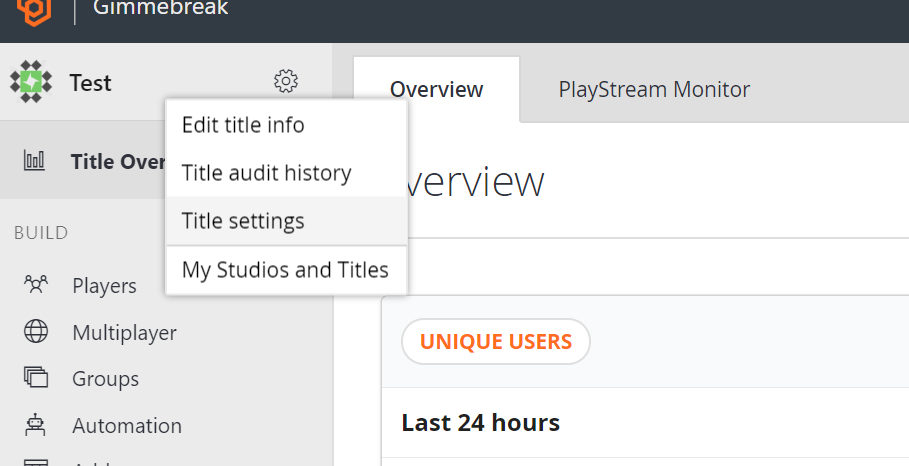Go to My Studios and Titles
Screen dimensions: 909x466
(285, 270)
